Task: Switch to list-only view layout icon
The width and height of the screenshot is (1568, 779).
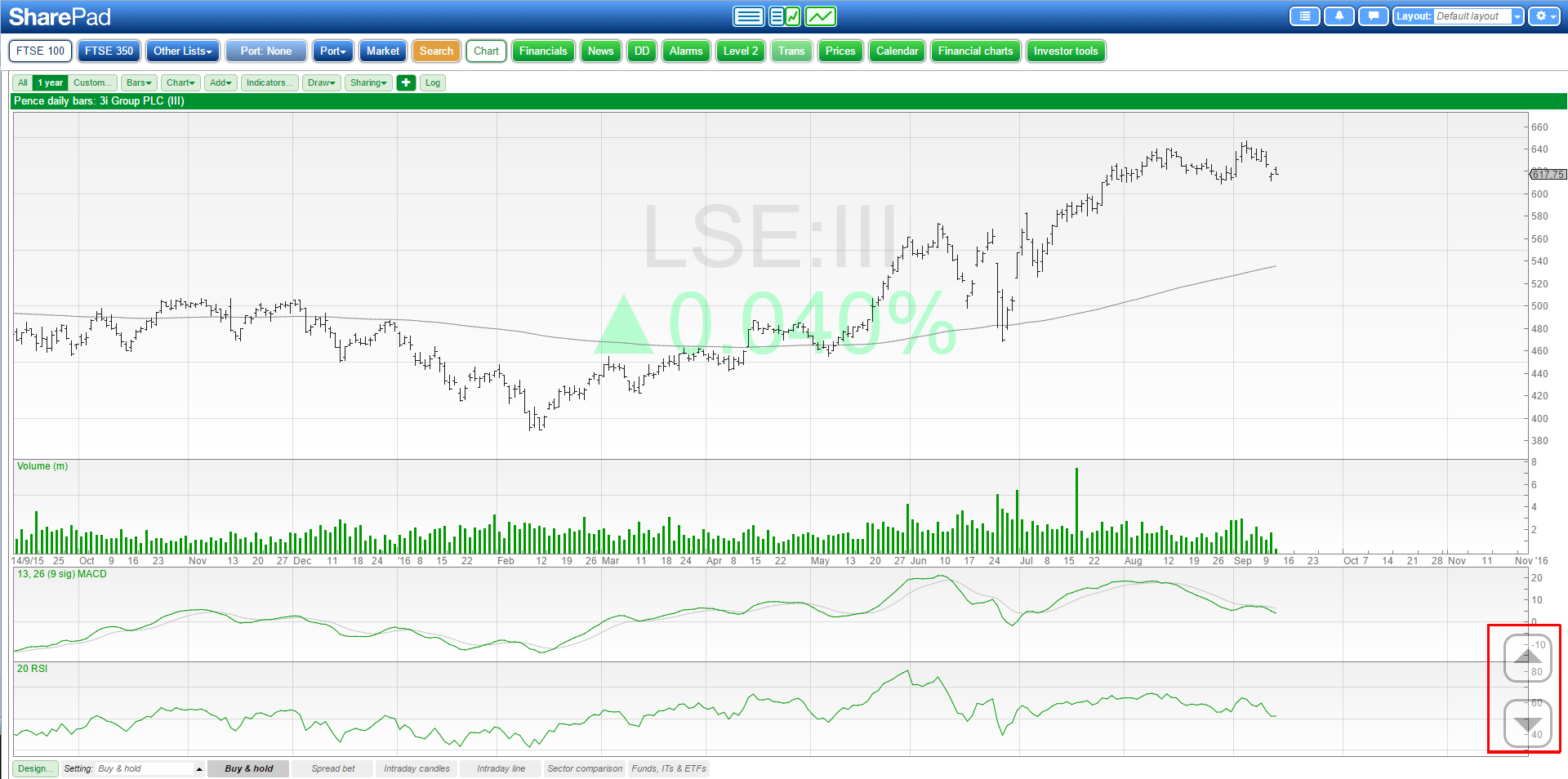Action: click(x=748, y=16)
